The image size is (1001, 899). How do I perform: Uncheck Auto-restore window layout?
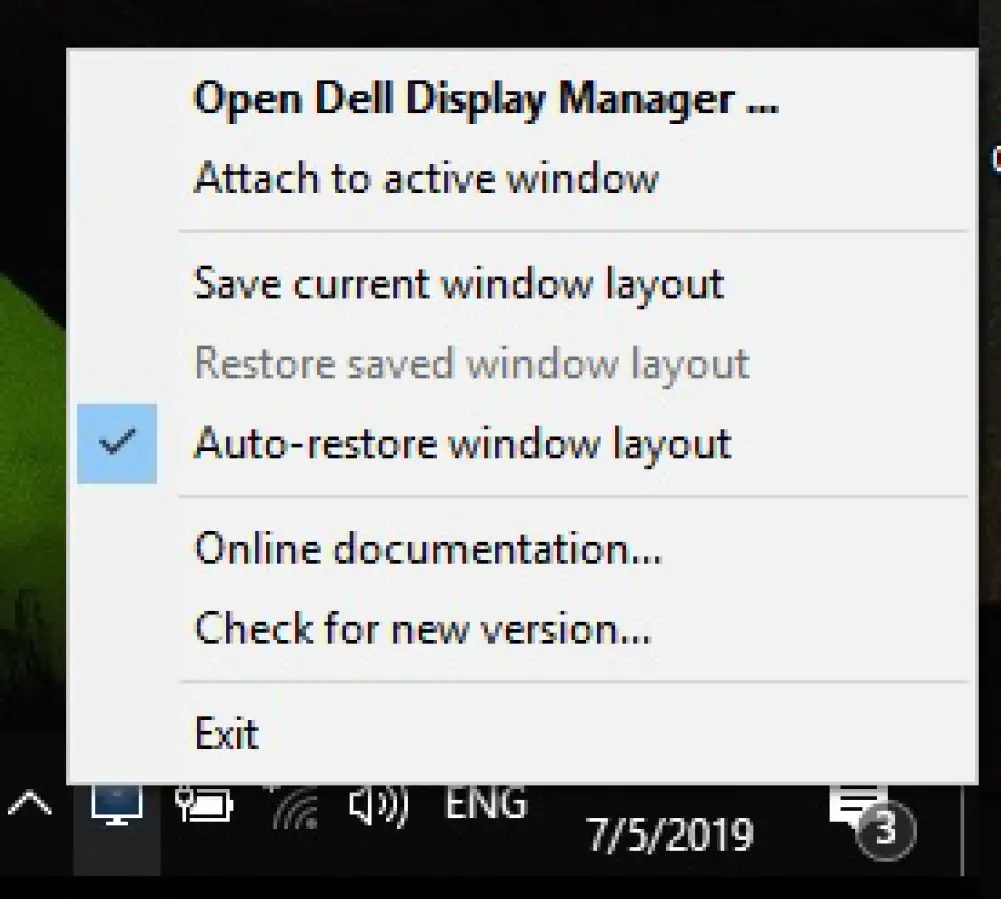coord(462,443)
